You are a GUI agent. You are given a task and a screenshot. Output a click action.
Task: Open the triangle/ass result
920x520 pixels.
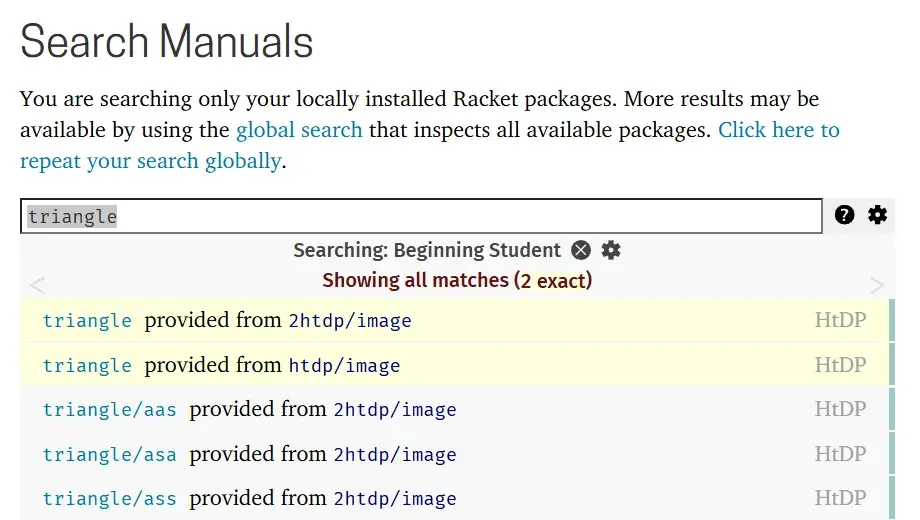tap(109, 499)
